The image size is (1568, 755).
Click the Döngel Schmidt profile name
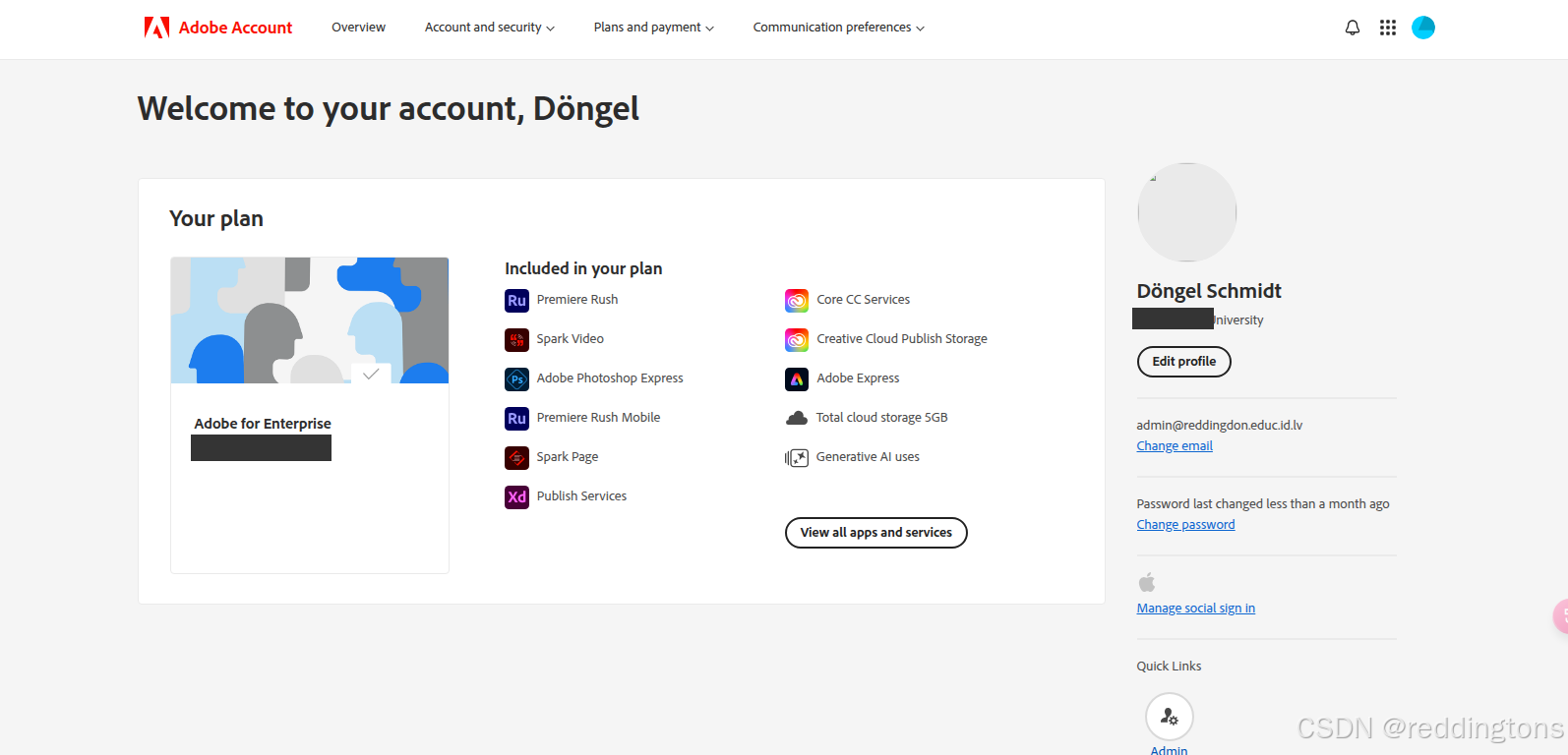click(1209, 291)
